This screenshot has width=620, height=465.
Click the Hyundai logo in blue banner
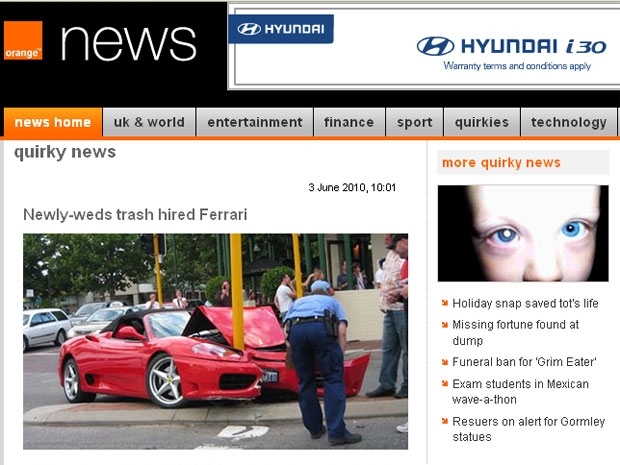[x=281, y=29]
